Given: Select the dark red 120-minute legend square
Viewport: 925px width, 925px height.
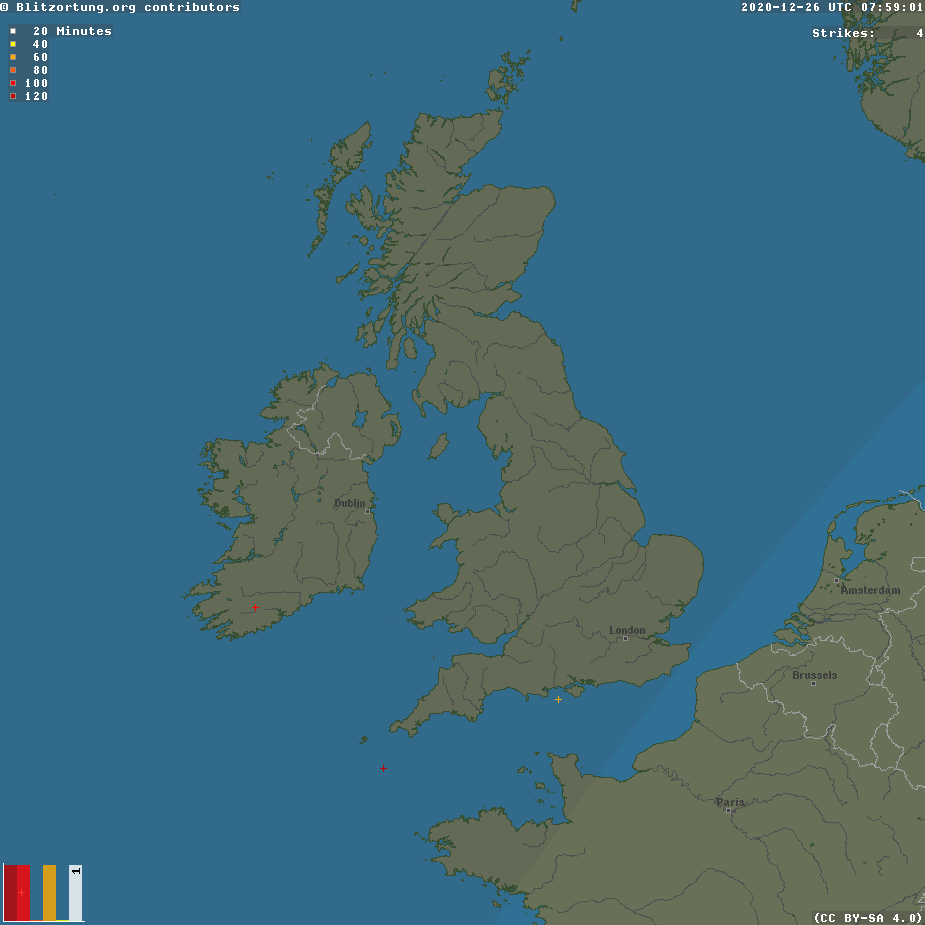Looking at the screenshot, I should pyautogui.click(x=13, y=96).
